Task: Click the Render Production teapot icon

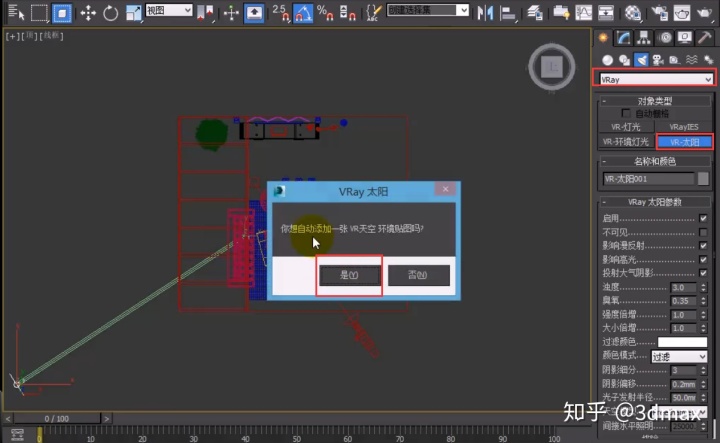Action: (704, 13)
